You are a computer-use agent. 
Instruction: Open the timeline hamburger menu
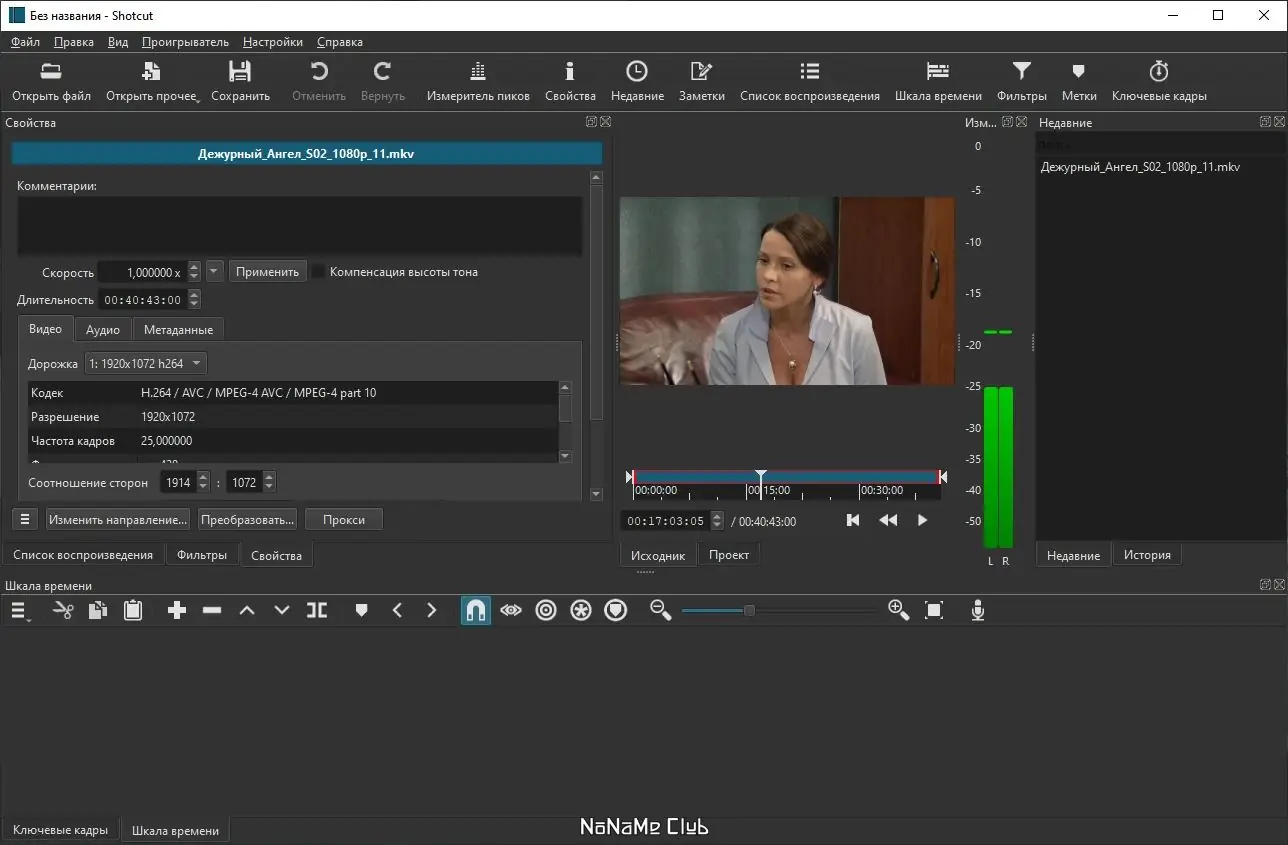(19, 610)
